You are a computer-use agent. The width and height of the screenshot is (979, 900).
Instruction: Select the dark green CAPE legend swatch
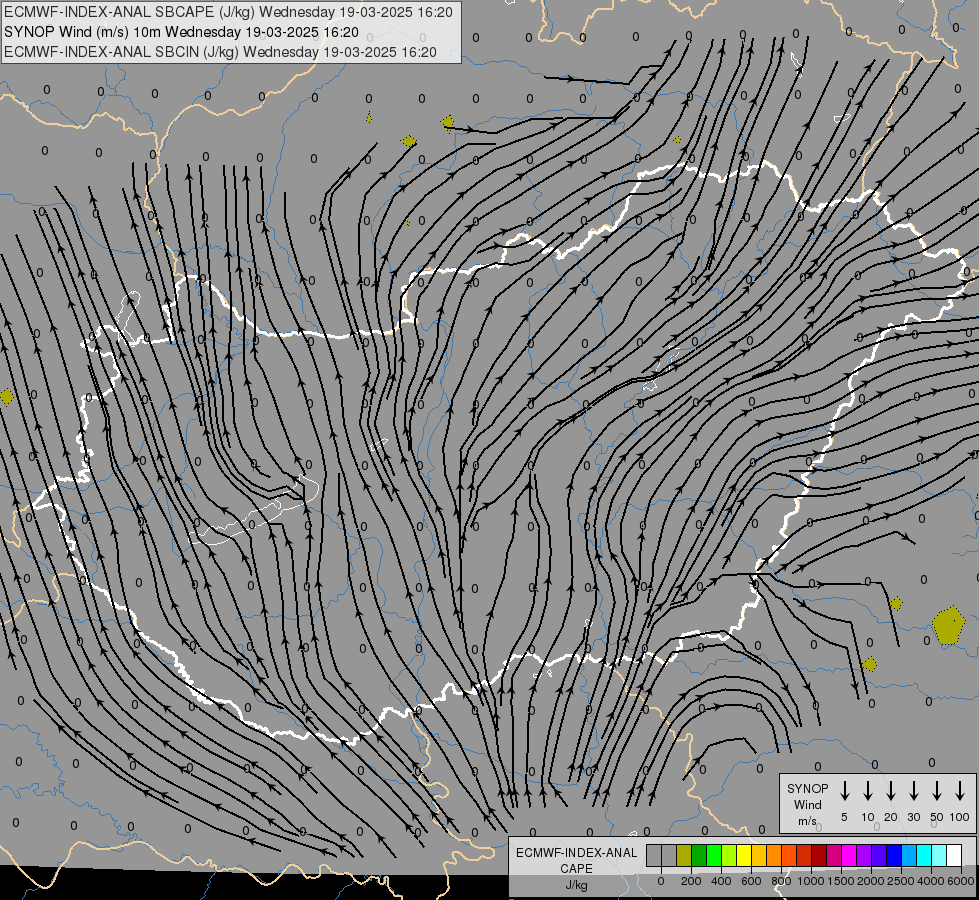click(x=699, y=855)
